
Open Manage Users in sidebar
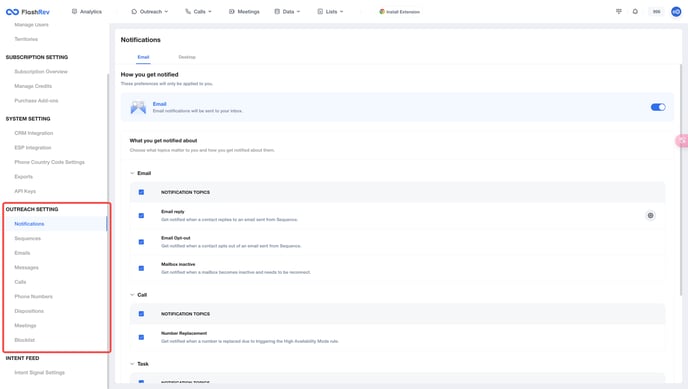click(x=31, y=25)
